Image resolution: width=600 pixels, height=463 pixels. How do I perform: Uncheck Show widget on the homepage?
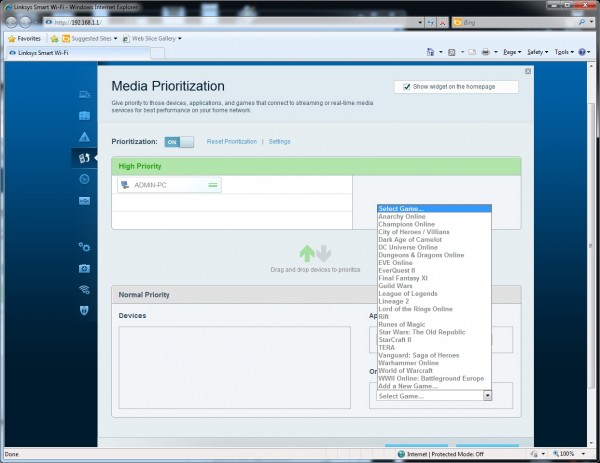click(407, 87)
